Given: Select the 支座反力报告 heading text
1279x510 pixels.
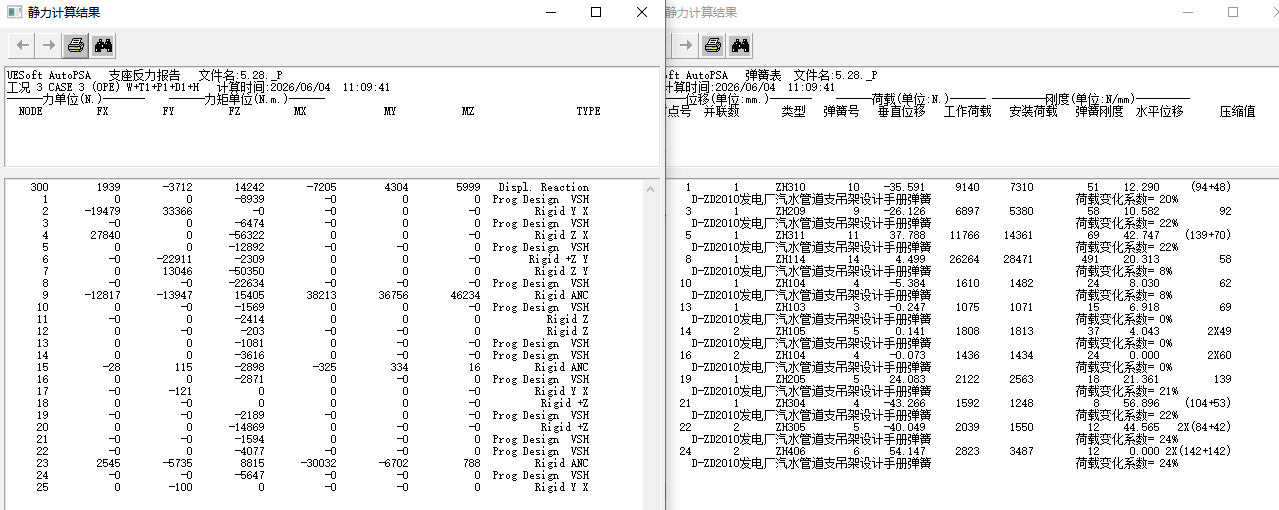Looking at the screenshot, I should [144, 75].
